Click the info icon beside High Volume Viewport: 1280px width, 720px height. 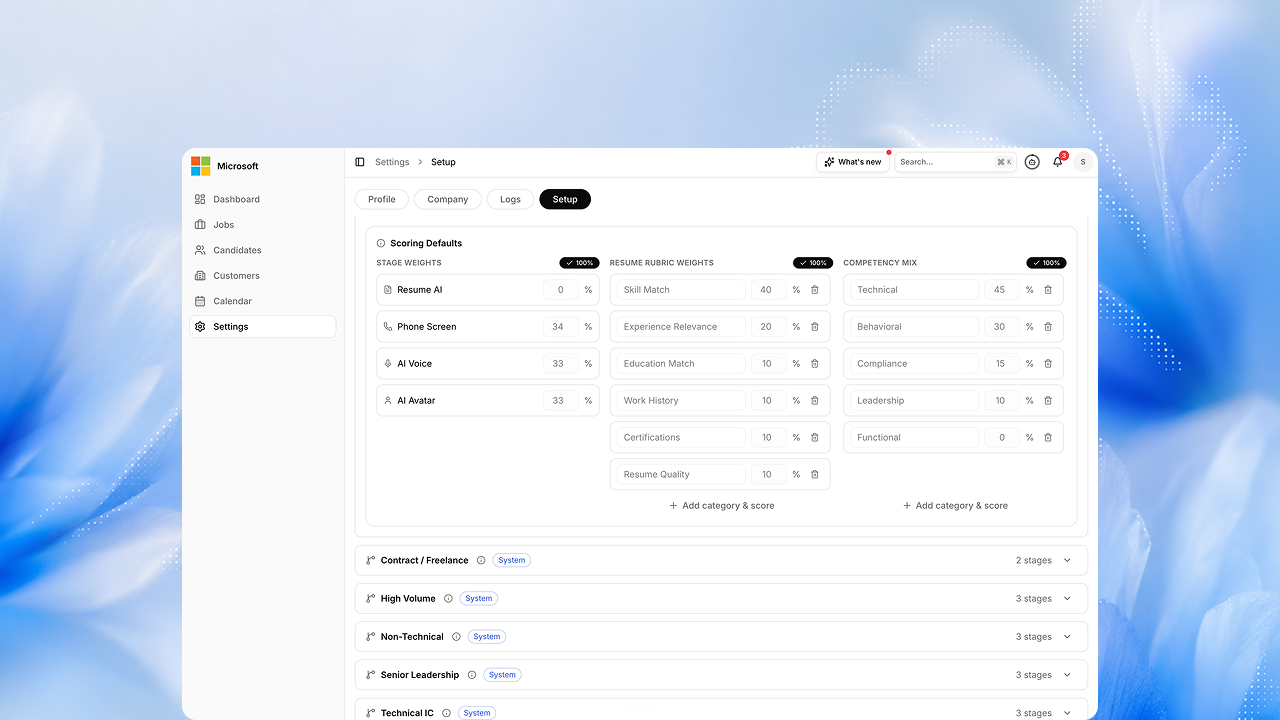point(448,599)
